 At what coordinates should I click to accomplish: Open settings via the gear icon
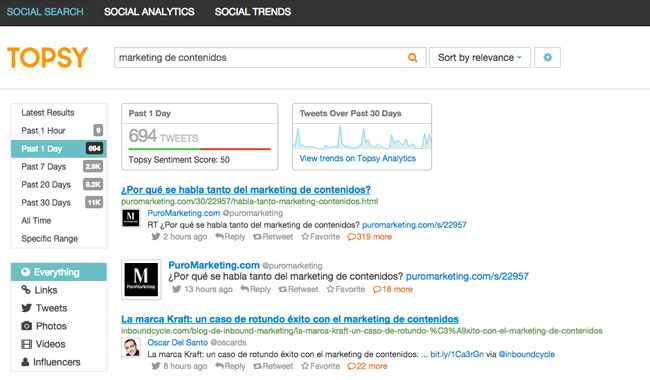(547, 57)
